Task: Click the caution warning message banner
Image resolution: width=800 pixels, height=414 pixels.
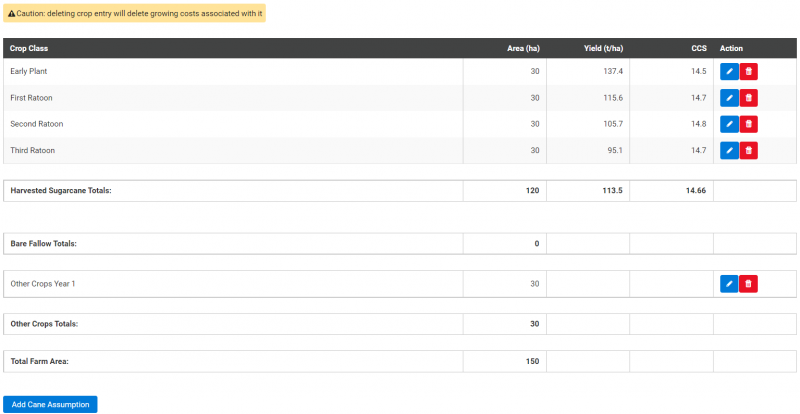Action: 135,14
